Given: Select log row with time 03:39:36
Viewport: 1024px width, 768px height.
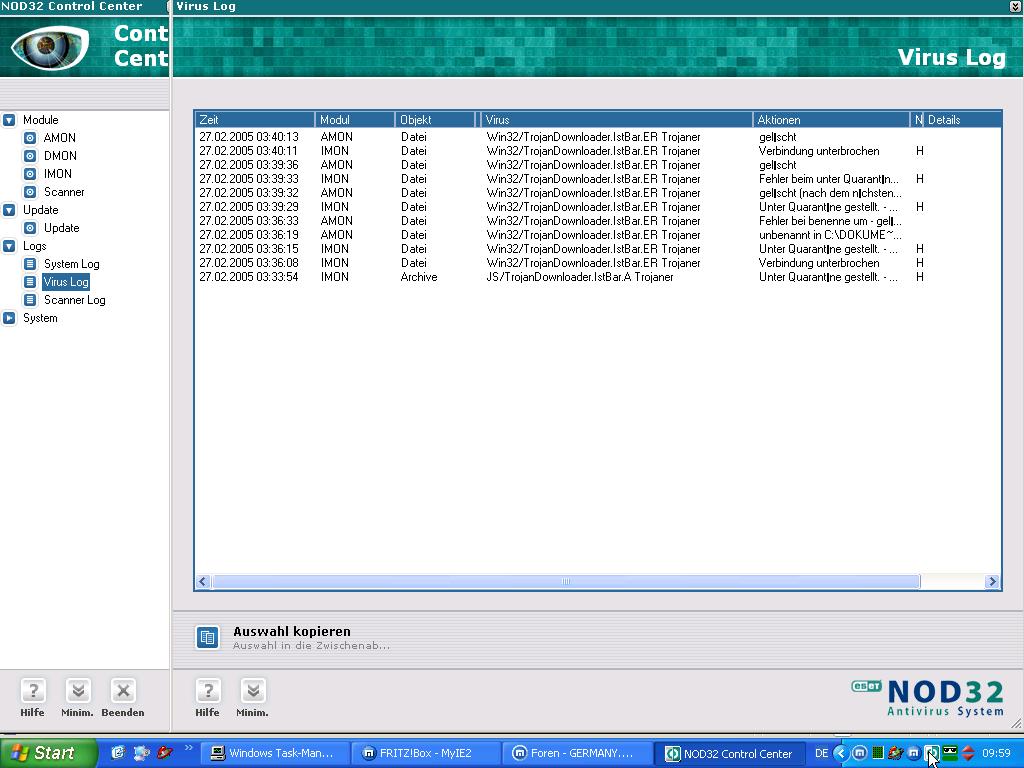Looking at the screenshot, I should (598, 165).
